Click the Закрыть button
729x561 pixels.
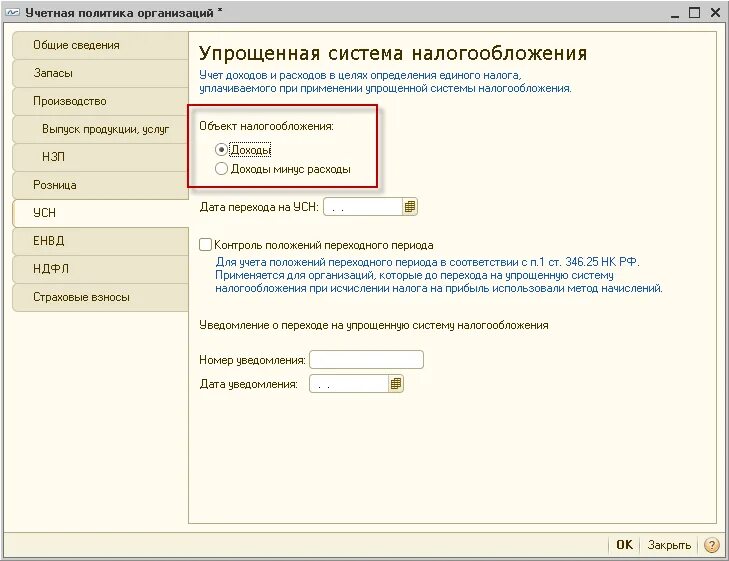(x=669, y=545)
